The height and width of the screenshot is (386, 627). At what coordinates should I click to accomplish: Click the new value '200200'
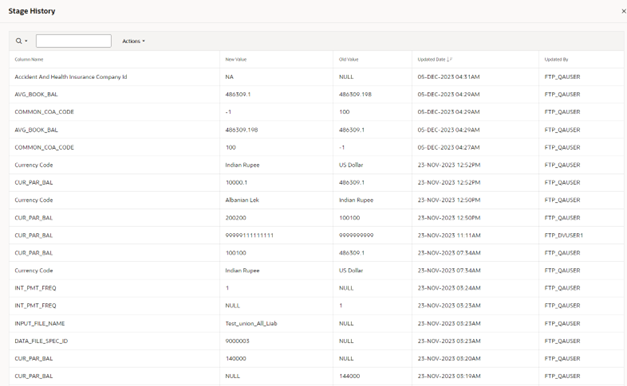[236, 218]
